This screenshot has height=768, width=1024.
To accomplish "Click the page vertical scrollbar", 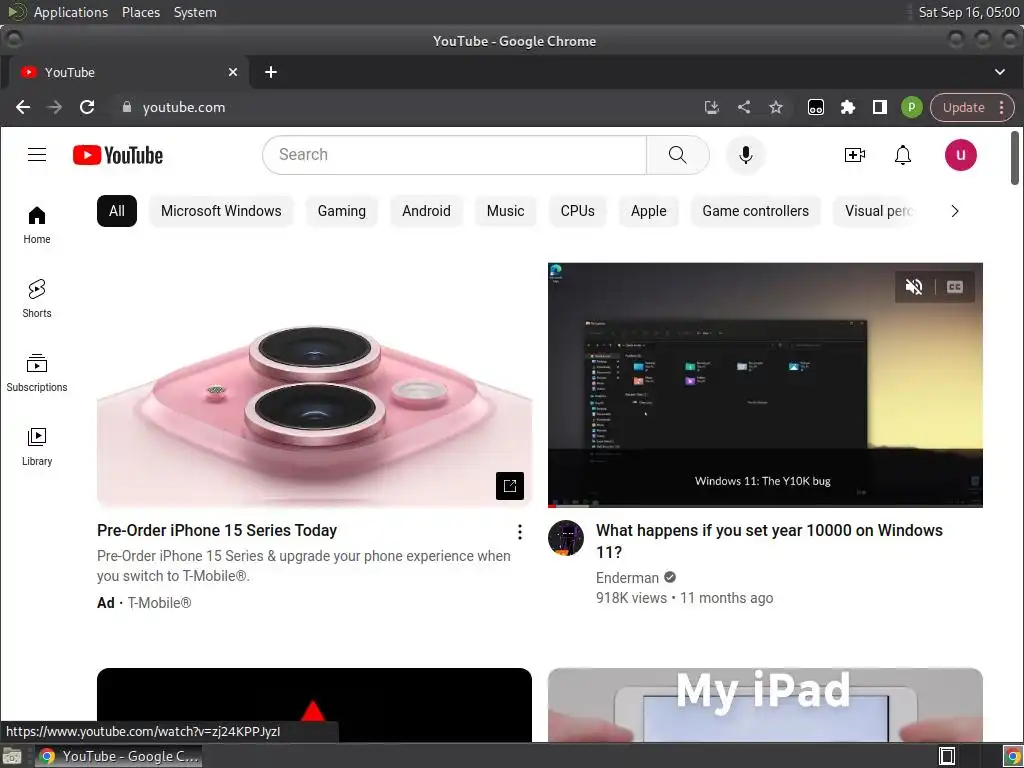I will pyautogui.click(x=1014, y=159).
